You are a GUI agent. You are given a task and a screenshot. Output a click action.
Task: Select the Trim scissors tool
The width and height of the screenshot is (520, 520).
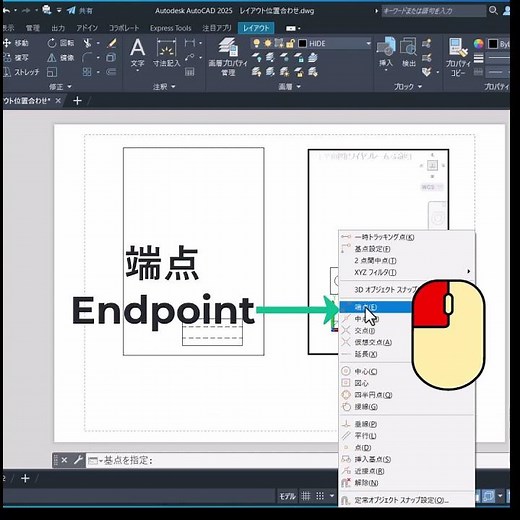[x=87, y=43]
